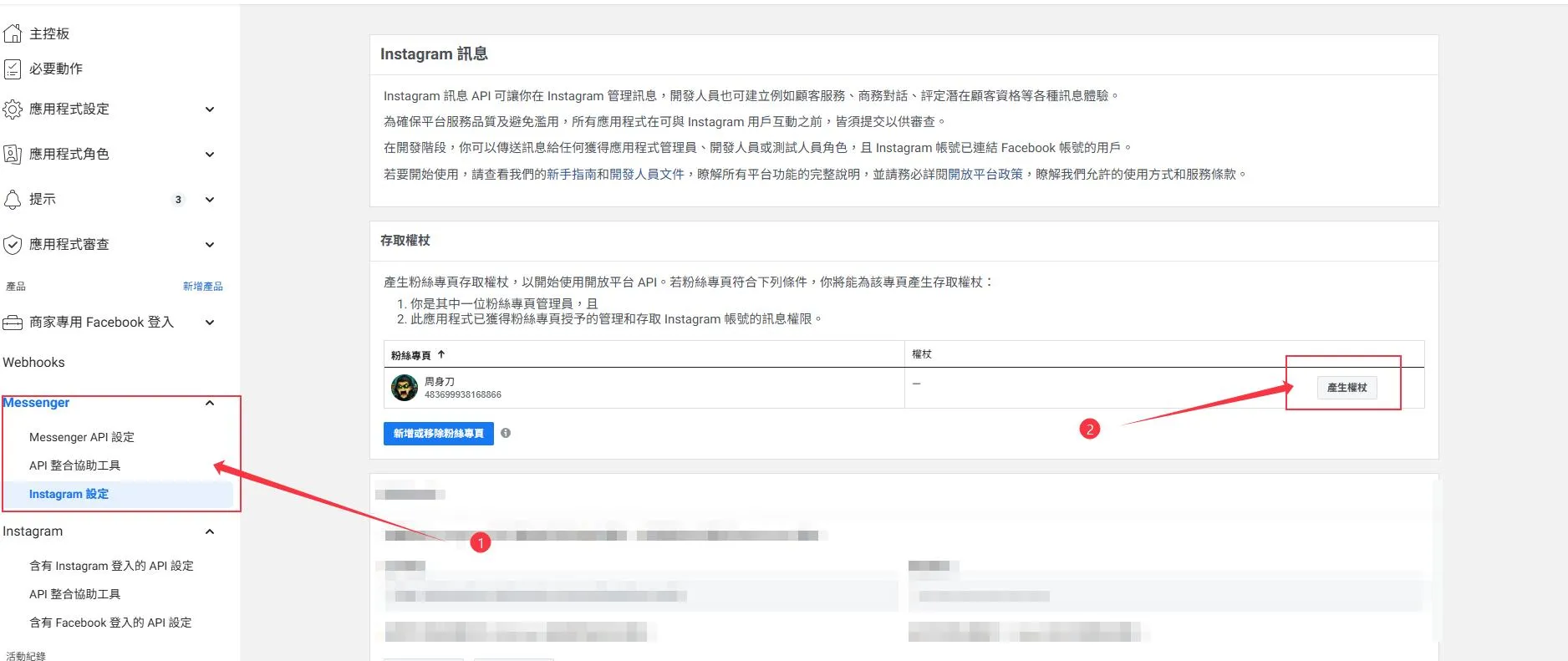This screenshot has height=661, width=1568.
Task: Click the 主控板 home icon
Action: [x=13, y=33]
